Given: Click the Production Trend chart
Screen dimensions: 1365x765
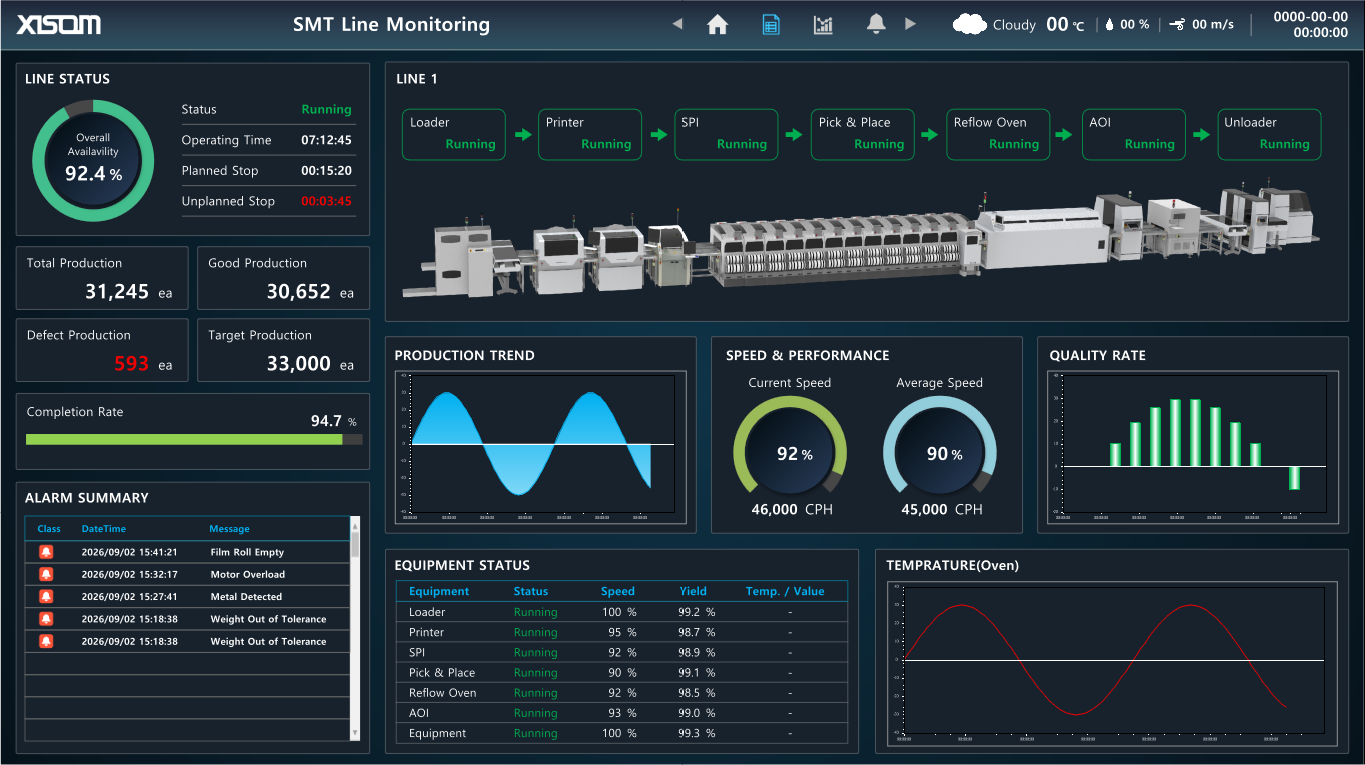Looking at the screenshot, I should 542,447.
